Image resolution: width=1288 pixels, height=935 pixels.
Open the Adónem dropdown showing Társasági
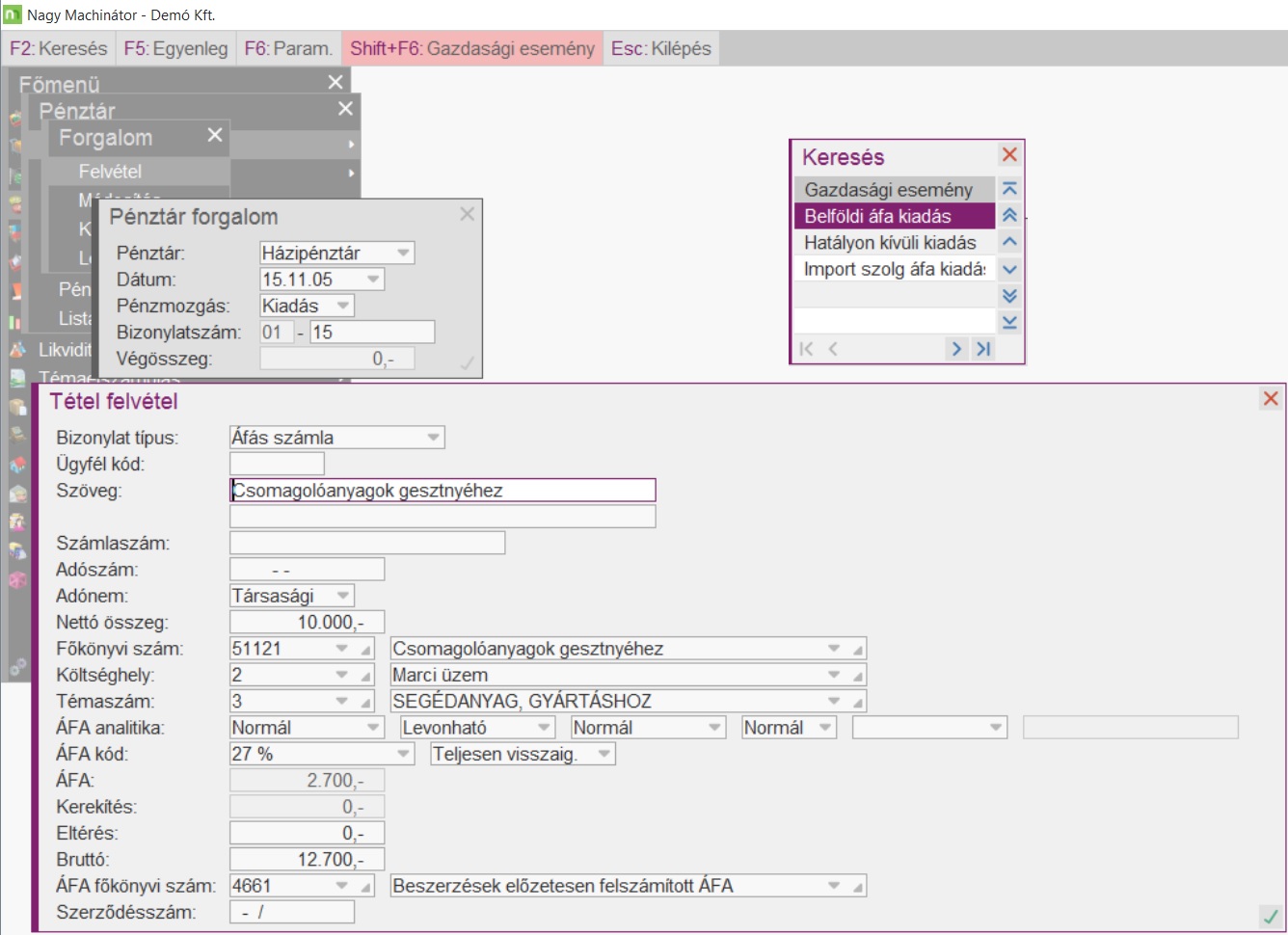coord(343,596)
